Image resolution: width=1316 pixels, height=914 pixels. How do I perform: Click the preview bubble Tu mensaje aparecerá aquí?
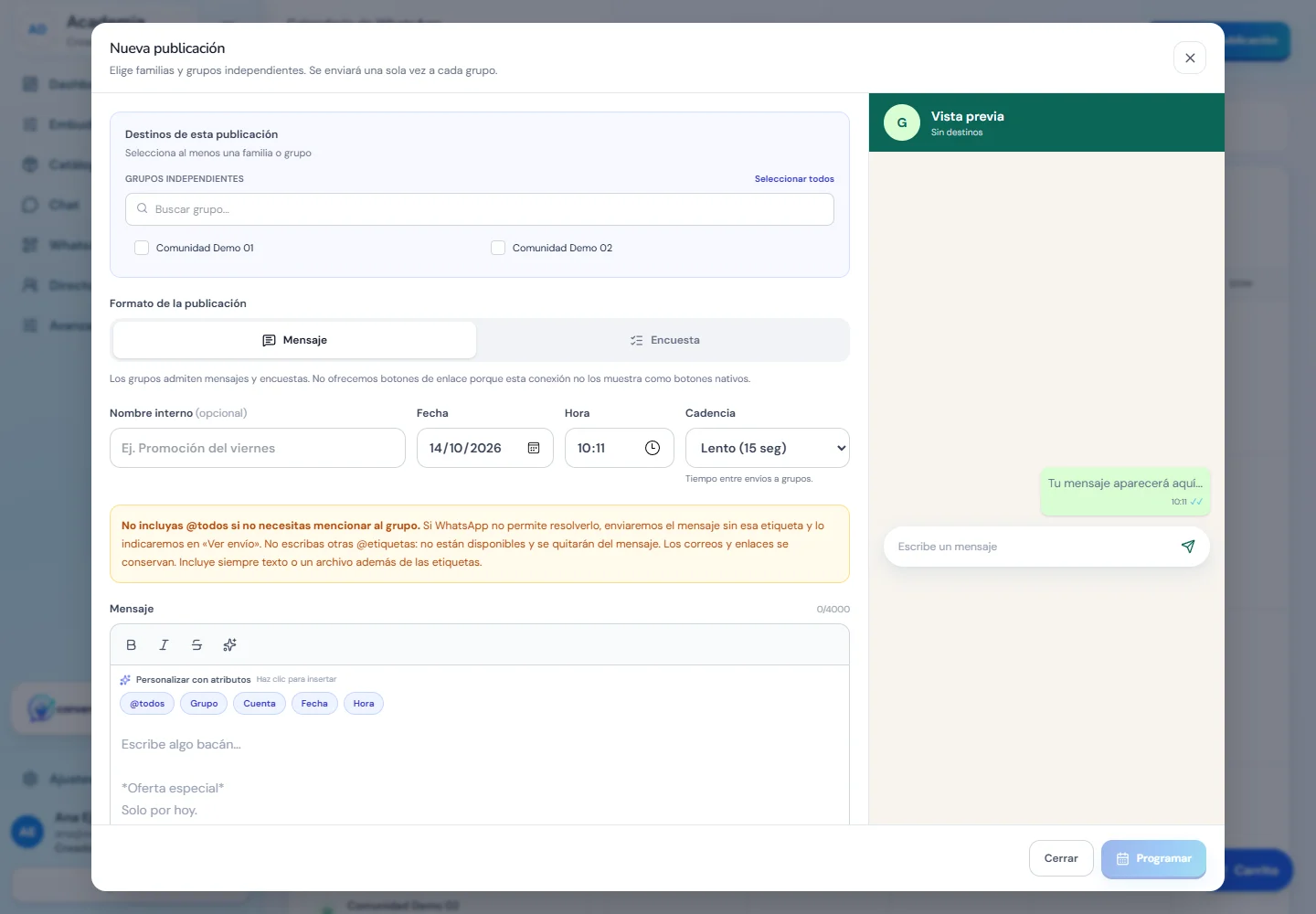pos(1125,491)
